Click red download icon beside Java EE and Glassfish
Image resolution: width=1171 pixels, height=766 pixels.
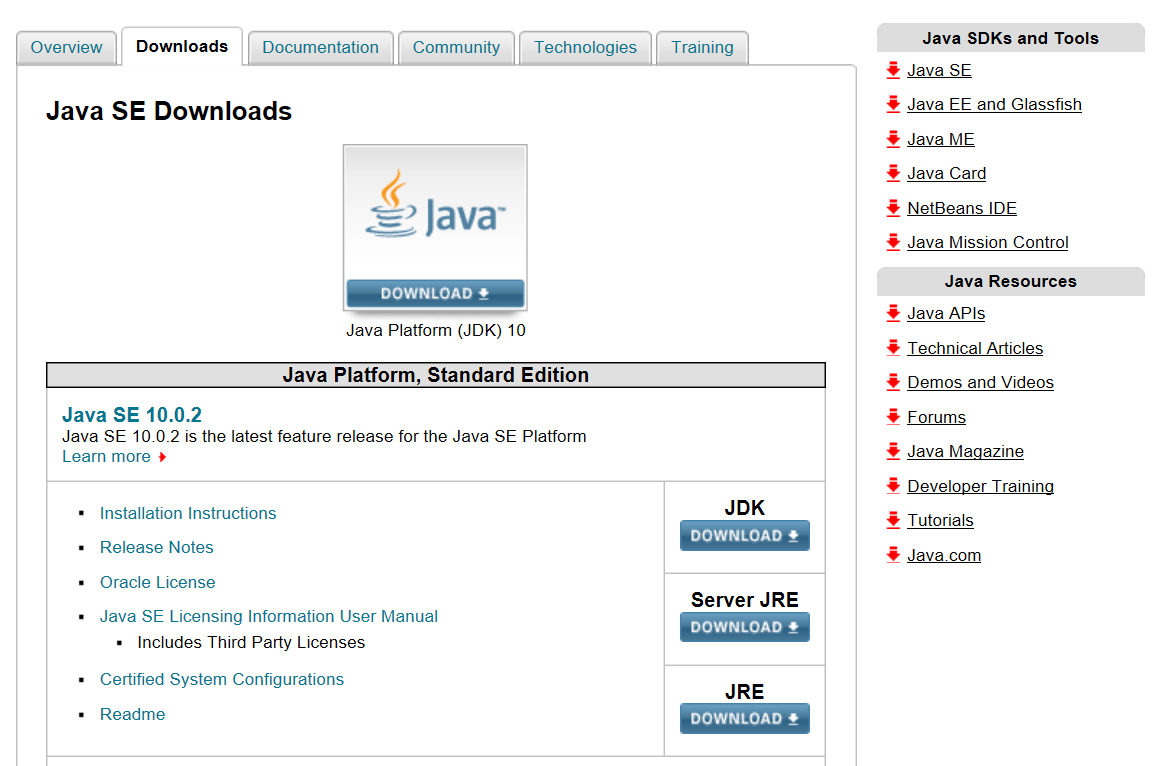pyautogui.click(x=893, y=105)
